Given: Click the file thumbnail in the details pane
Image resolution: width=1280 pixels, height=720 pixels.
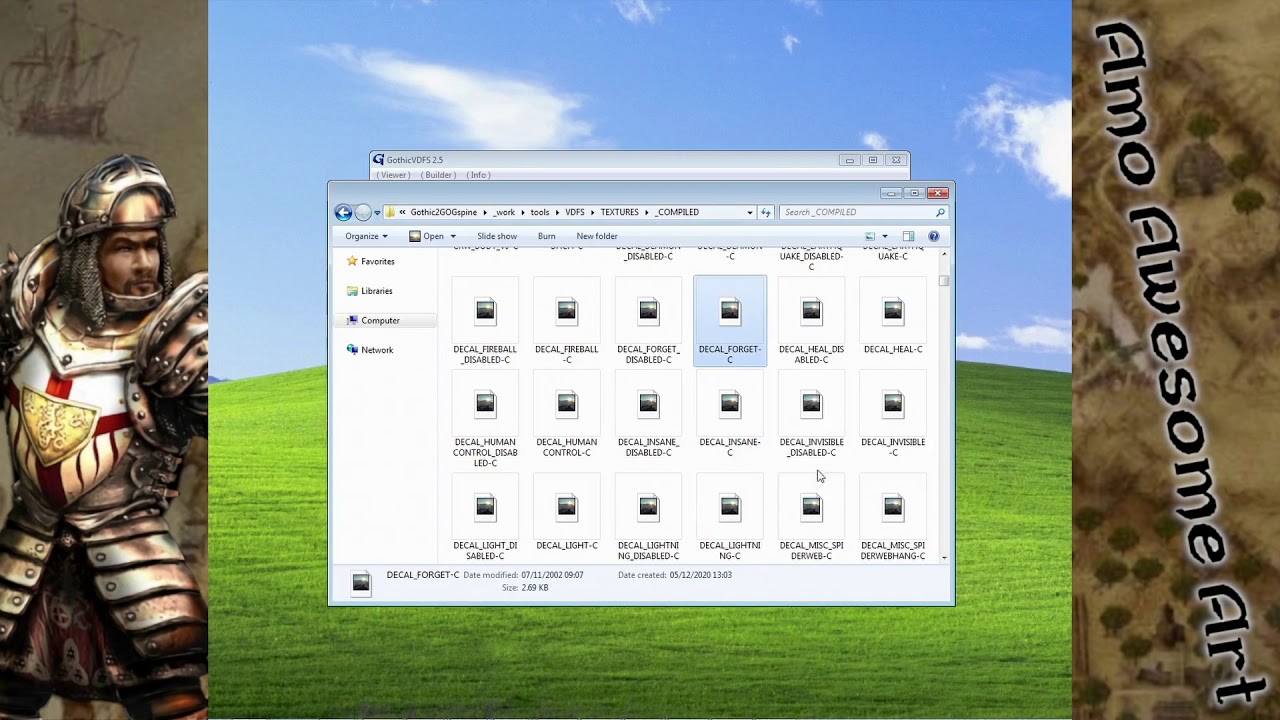Looking at the screenshot, I should pos(361,582).
